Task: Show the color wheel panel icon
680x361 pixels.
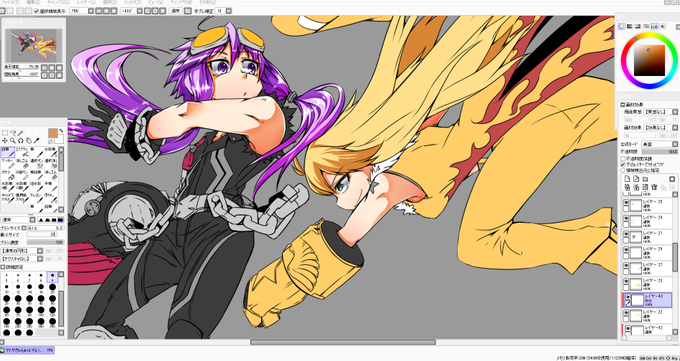Action: coord(621,26)
